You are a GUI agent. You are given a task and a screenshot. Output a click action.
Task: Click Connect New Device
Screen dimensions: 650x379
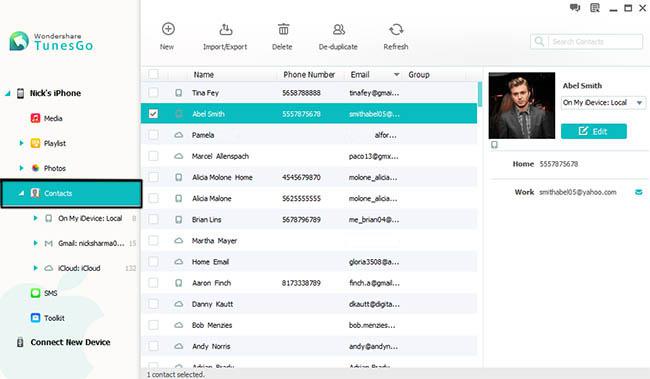(70, 342)
